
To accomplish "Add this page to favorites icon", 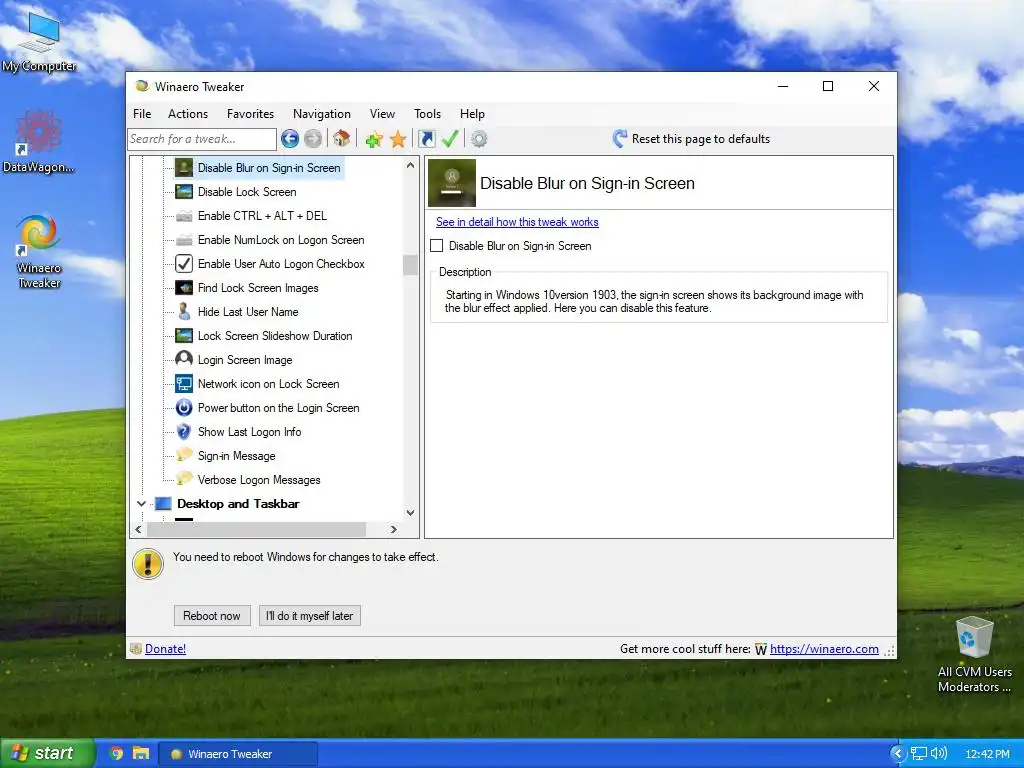I will point(374,138).
